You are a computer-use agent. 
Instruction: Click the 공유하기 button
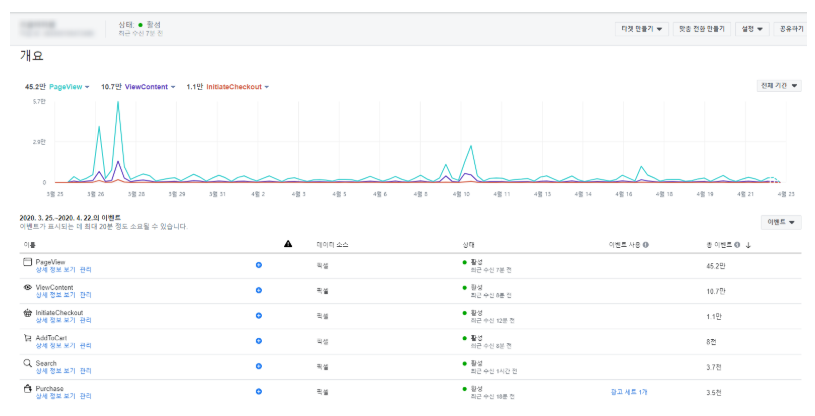791,29
